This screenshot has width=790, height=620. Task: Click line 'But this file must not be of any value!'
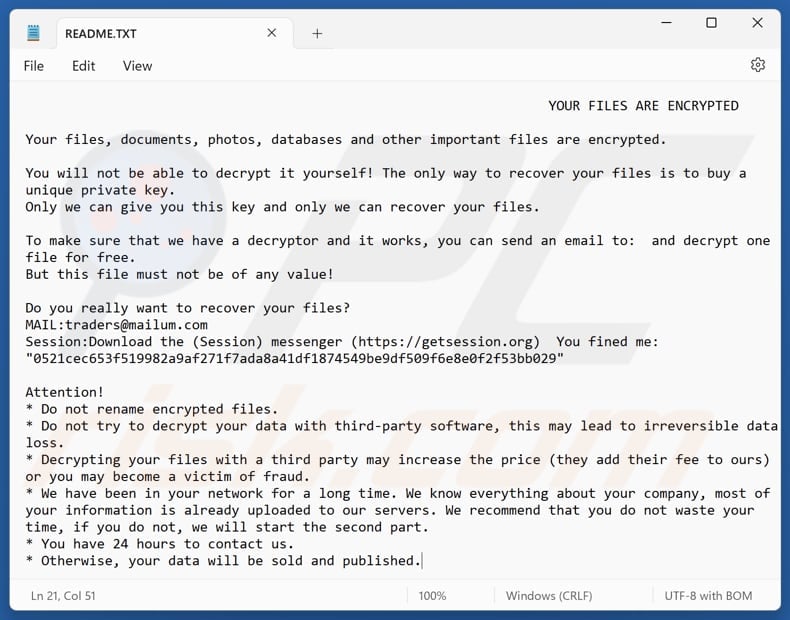click(x=179, y=274)
